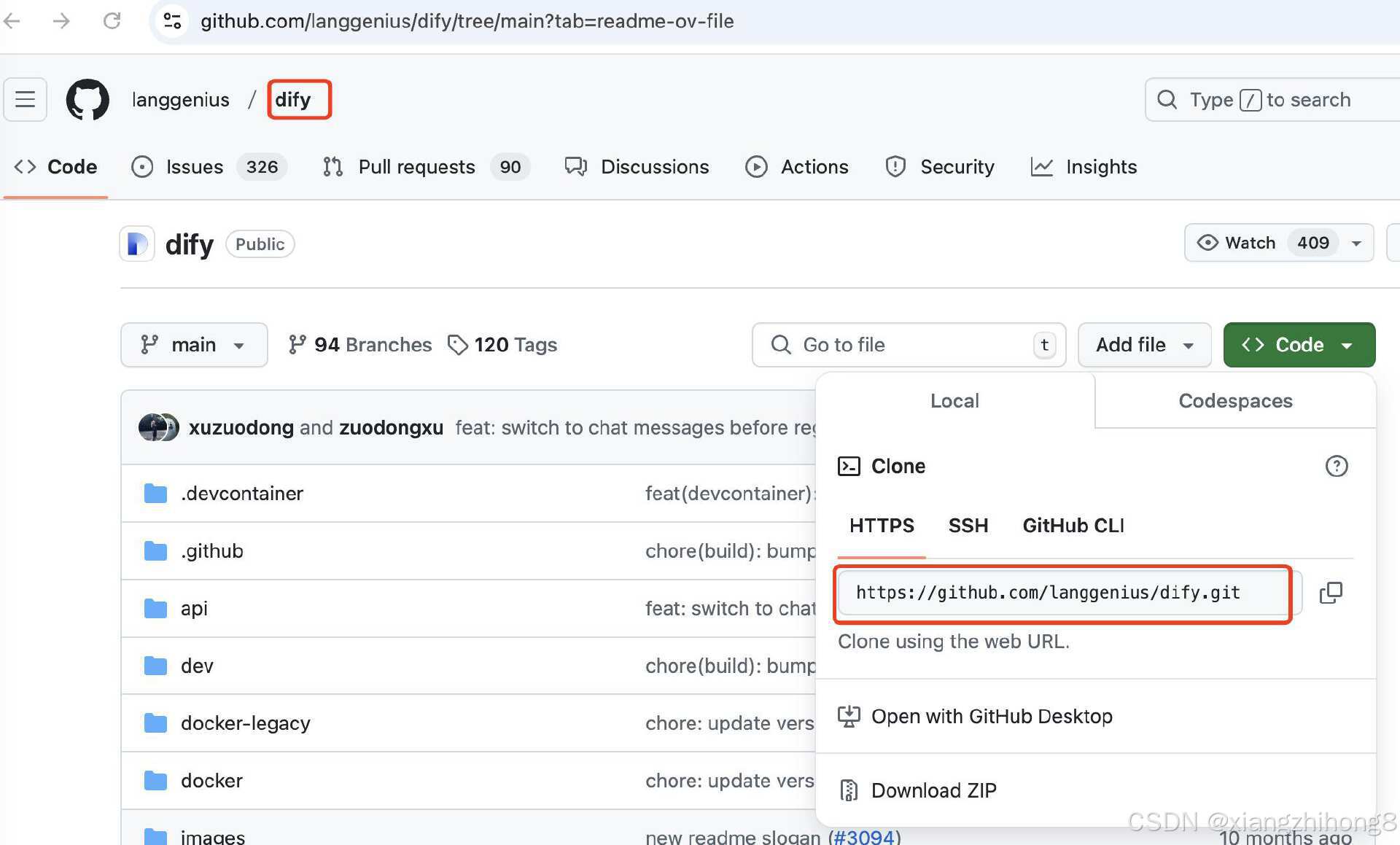Click the Actions play icon

tap(756, 167)
